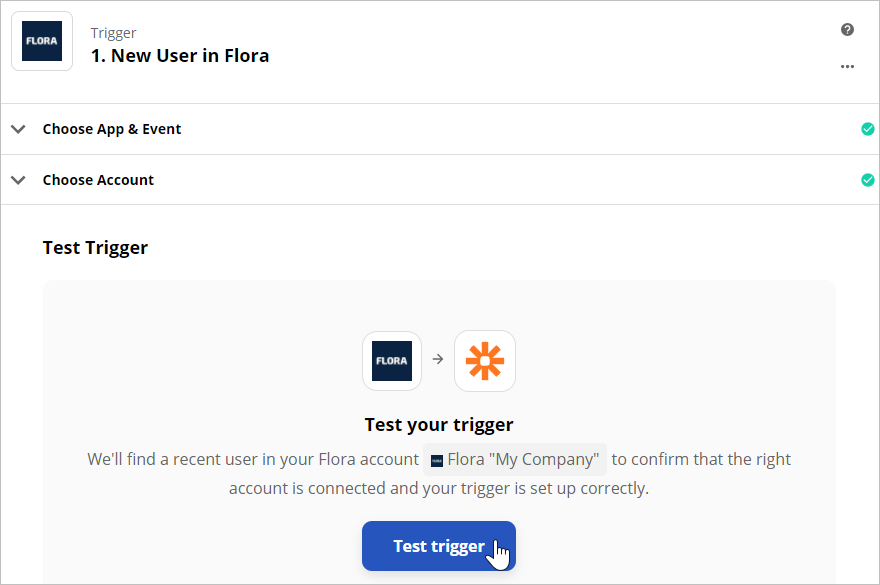Image resolution: width=880 pixels, height=585 pixels.
Task: Click the Test Trigger section heading
Action: 95,248
